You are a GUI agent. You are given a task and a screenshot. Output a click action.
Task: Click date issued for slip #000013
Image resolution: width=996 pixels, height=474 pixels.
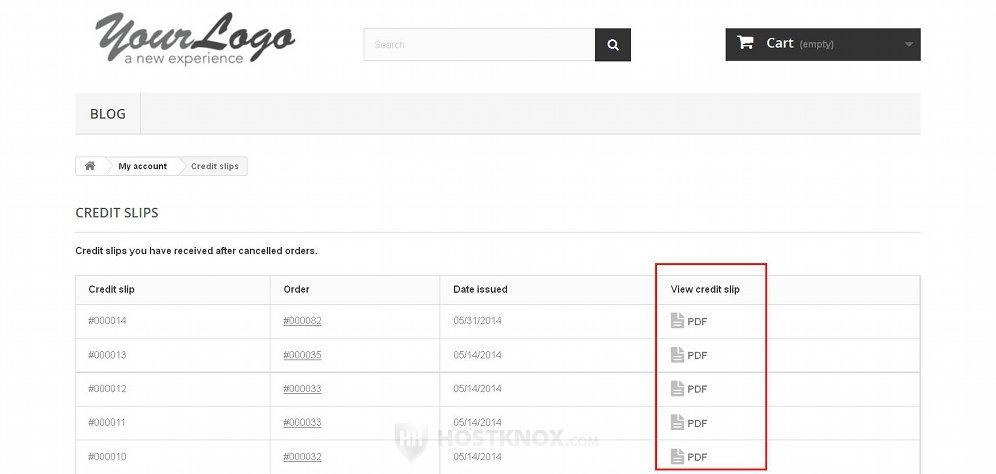(x=477, y=355)
